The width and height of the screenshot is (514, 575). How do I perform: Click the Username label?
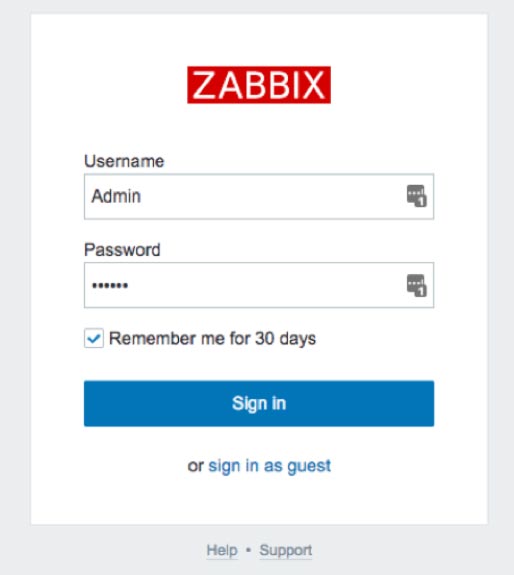pyautogui.click(x=124, y=161)
